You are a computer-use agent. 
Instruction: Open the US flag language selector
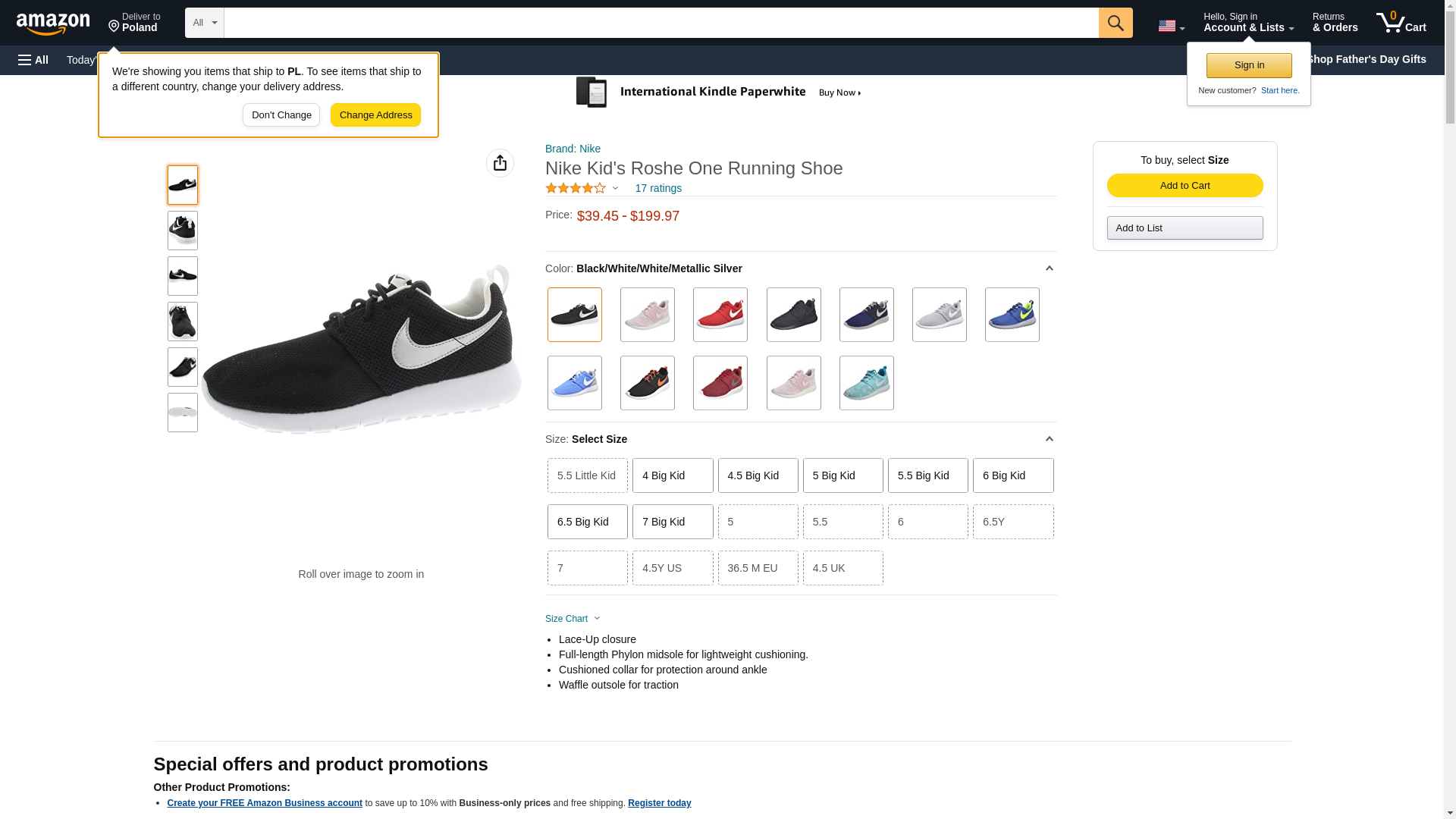tap(1170, 26)
